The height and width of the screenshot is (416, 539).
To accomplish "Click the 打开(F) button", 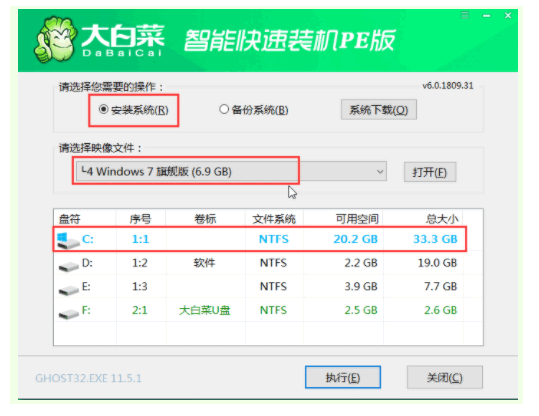I will pyautogui.click(x=430, y=172).
